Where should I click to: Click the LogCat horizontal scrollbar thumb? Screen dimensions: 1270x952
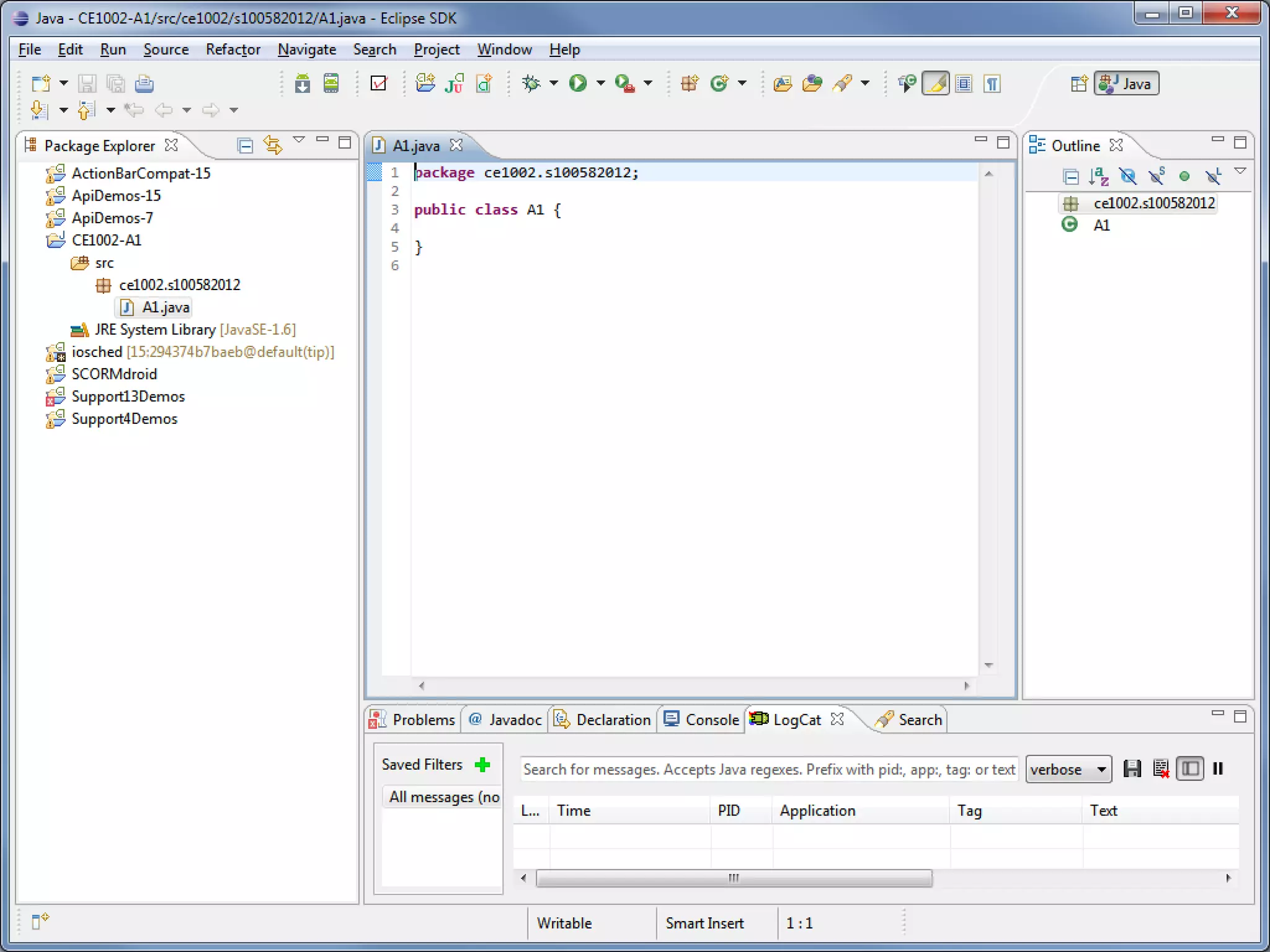pyautogui.click(x=734, y=878)
